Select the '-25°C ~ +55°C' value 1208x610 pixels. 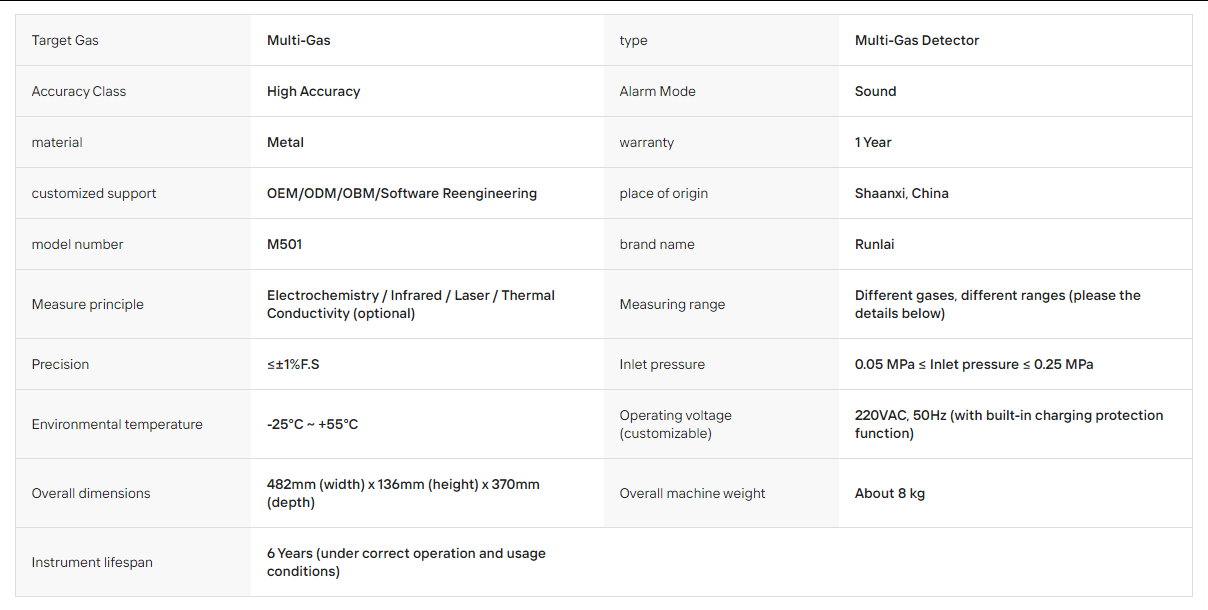(312, 424)
